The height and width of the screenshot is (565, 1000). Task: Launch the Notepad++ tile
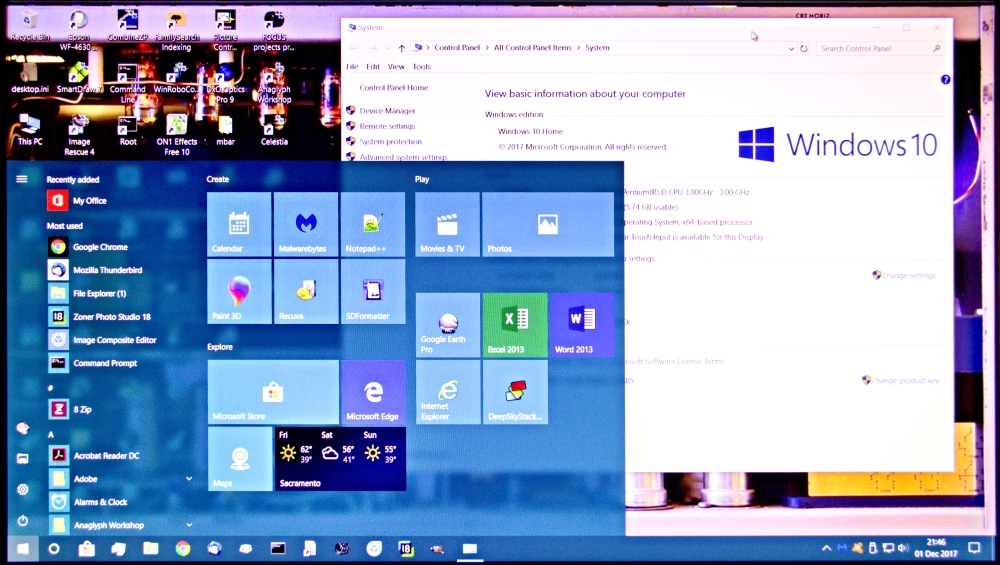372,224
